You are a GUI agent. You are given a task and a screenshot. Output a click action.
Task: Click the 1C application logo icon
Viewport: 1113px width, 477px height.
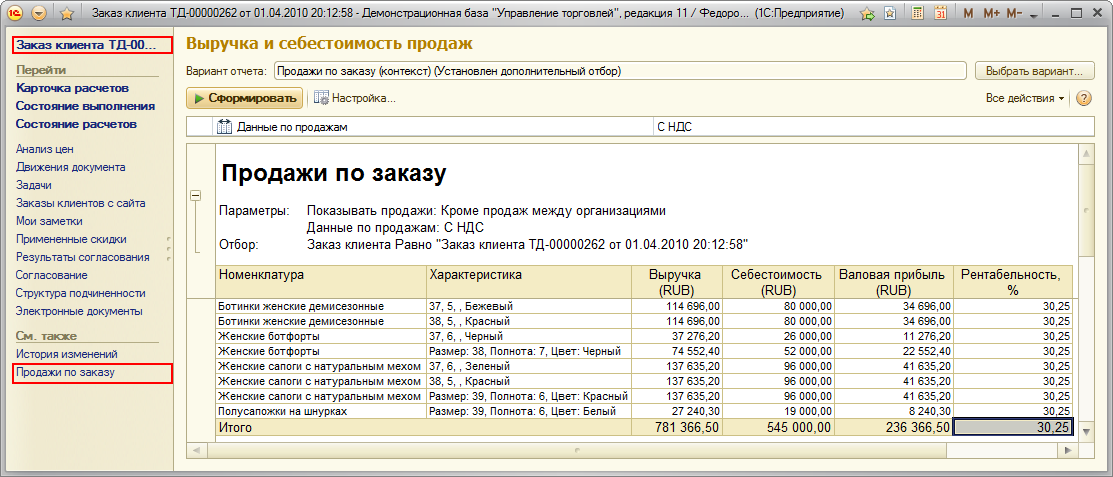(x=15, y=13)
